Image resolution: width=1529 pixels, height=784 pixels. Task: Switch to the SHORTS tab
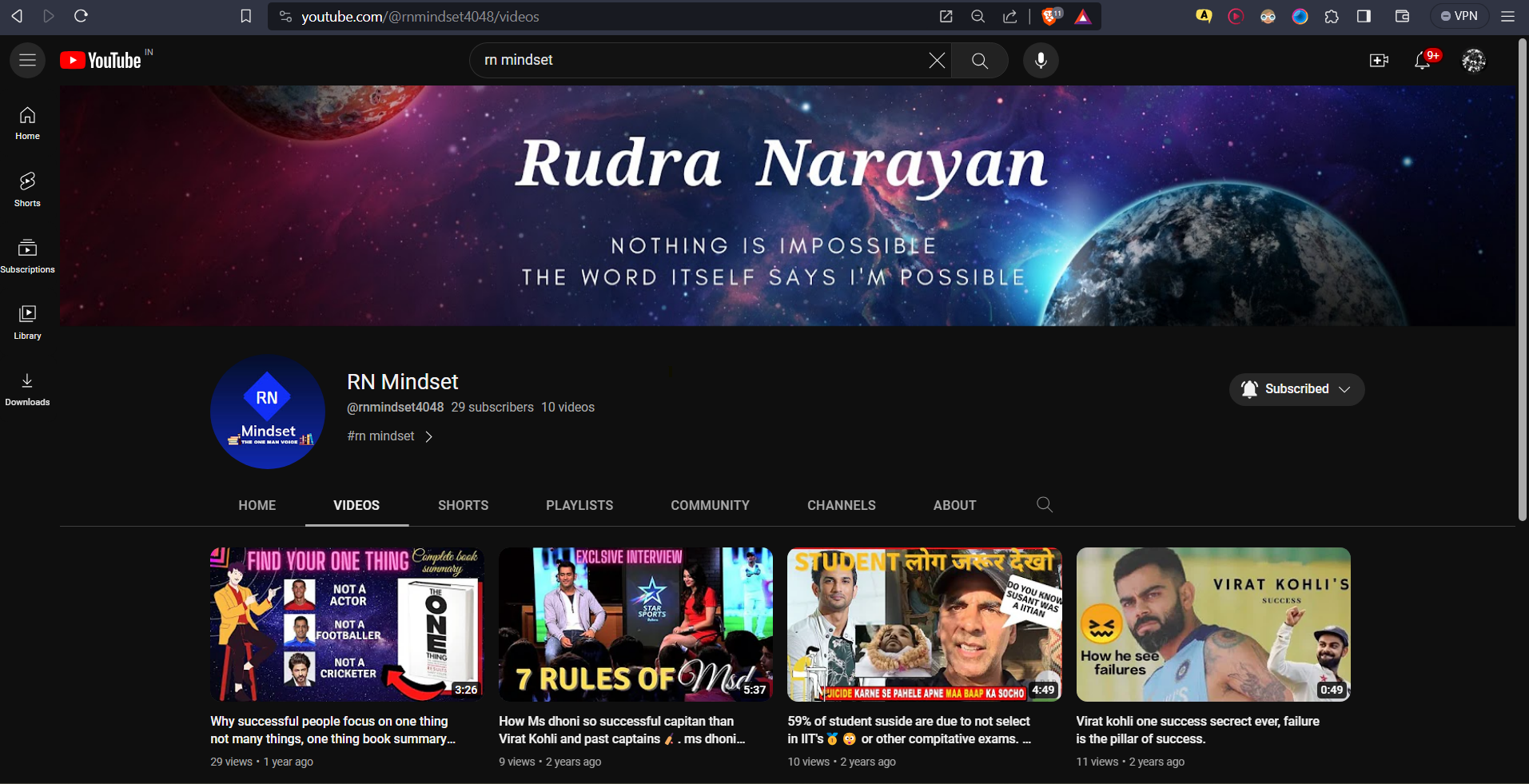[x=464, y=505]
